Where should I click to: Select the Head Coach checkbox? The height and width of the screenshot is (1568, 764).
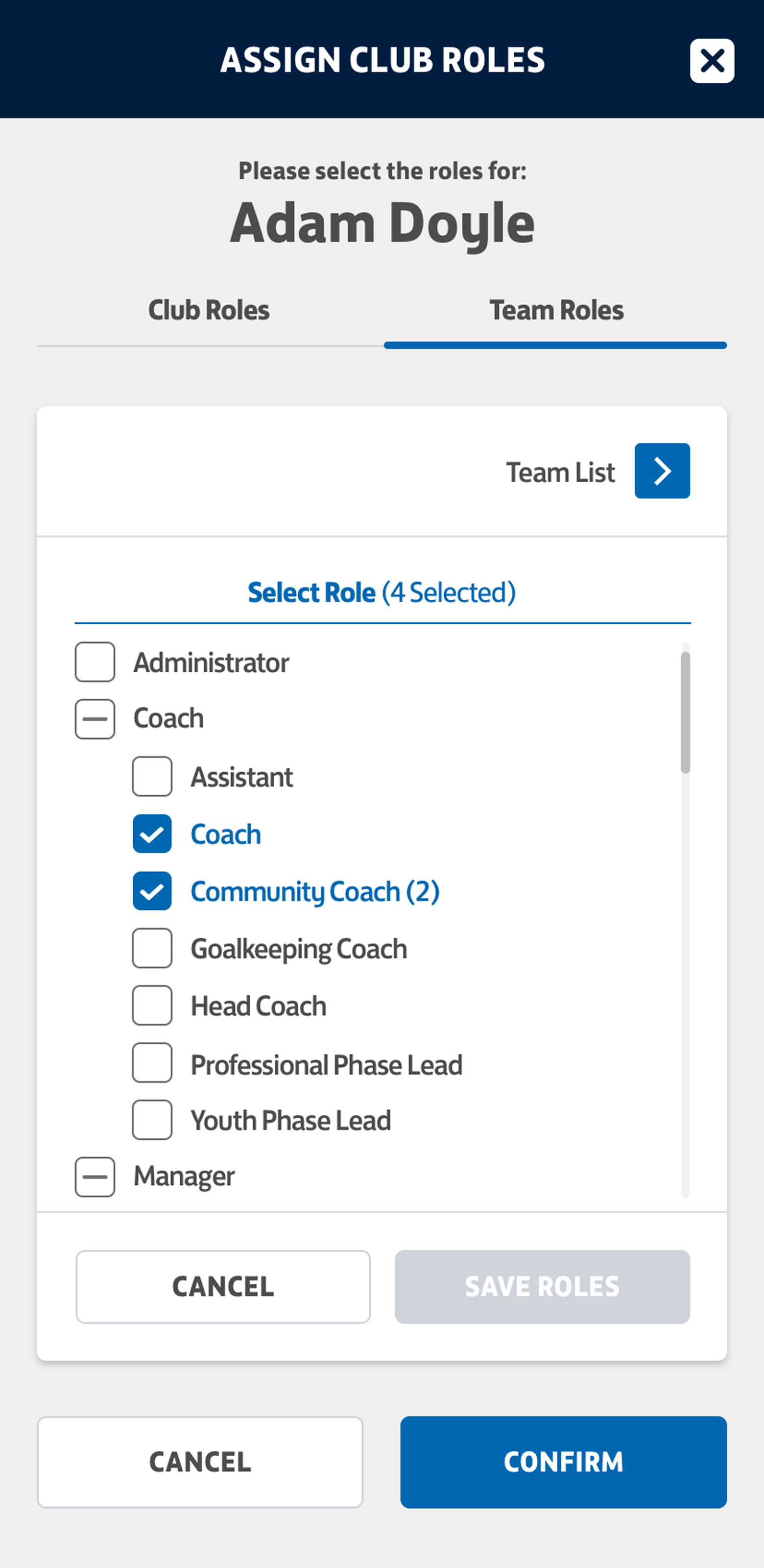152,1005
